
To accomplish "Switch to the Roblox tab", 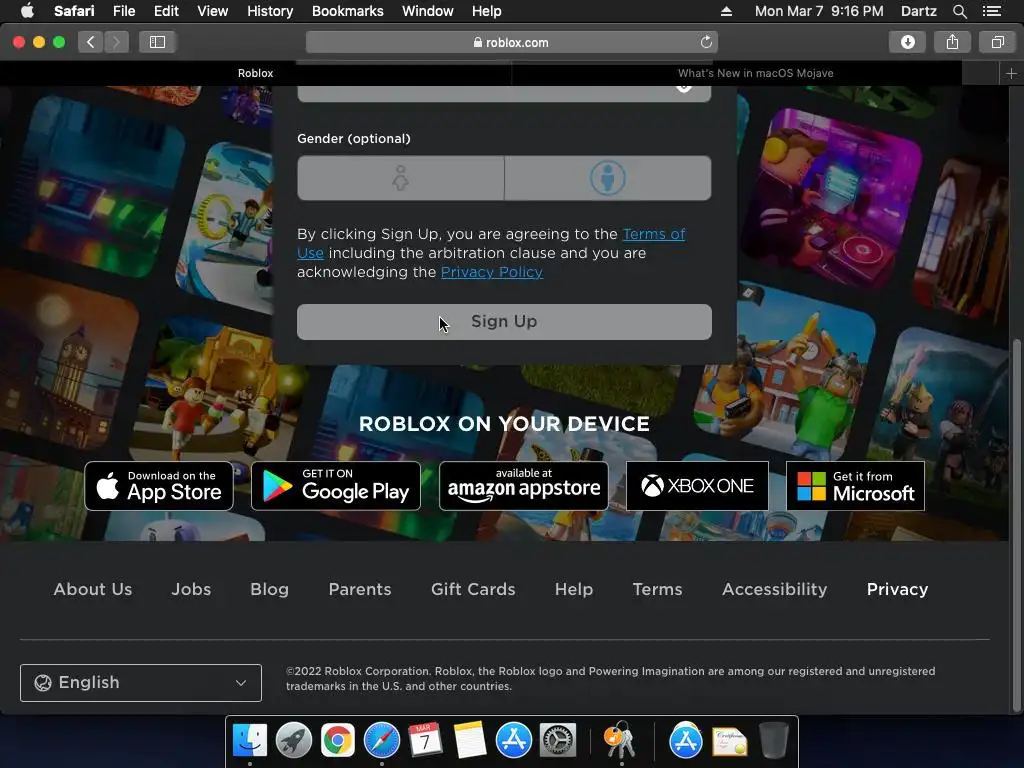I will [x=255, y=74].
